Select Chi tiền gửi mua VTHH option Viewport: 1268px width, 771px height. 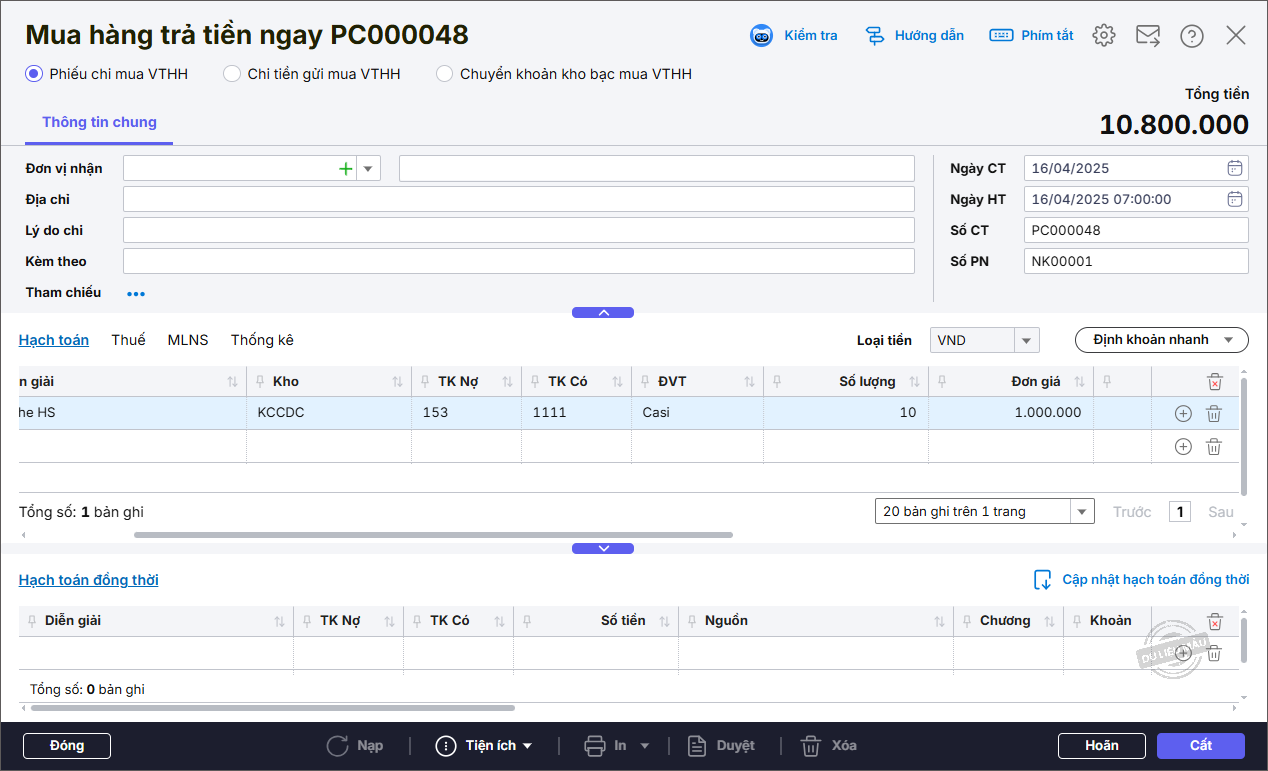click(x=232, y=74)
